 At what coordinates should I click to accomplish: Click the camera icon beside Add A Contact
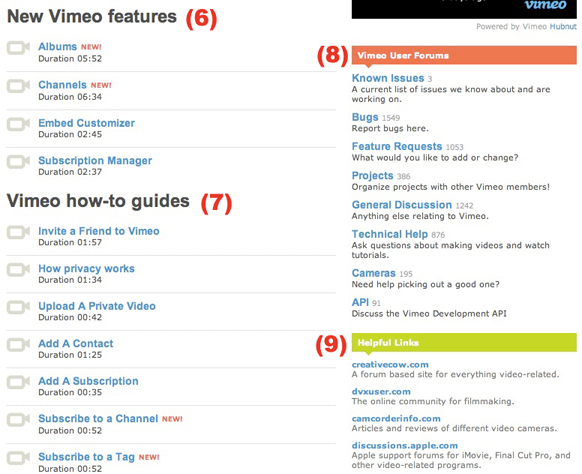(x=18, y=344)
